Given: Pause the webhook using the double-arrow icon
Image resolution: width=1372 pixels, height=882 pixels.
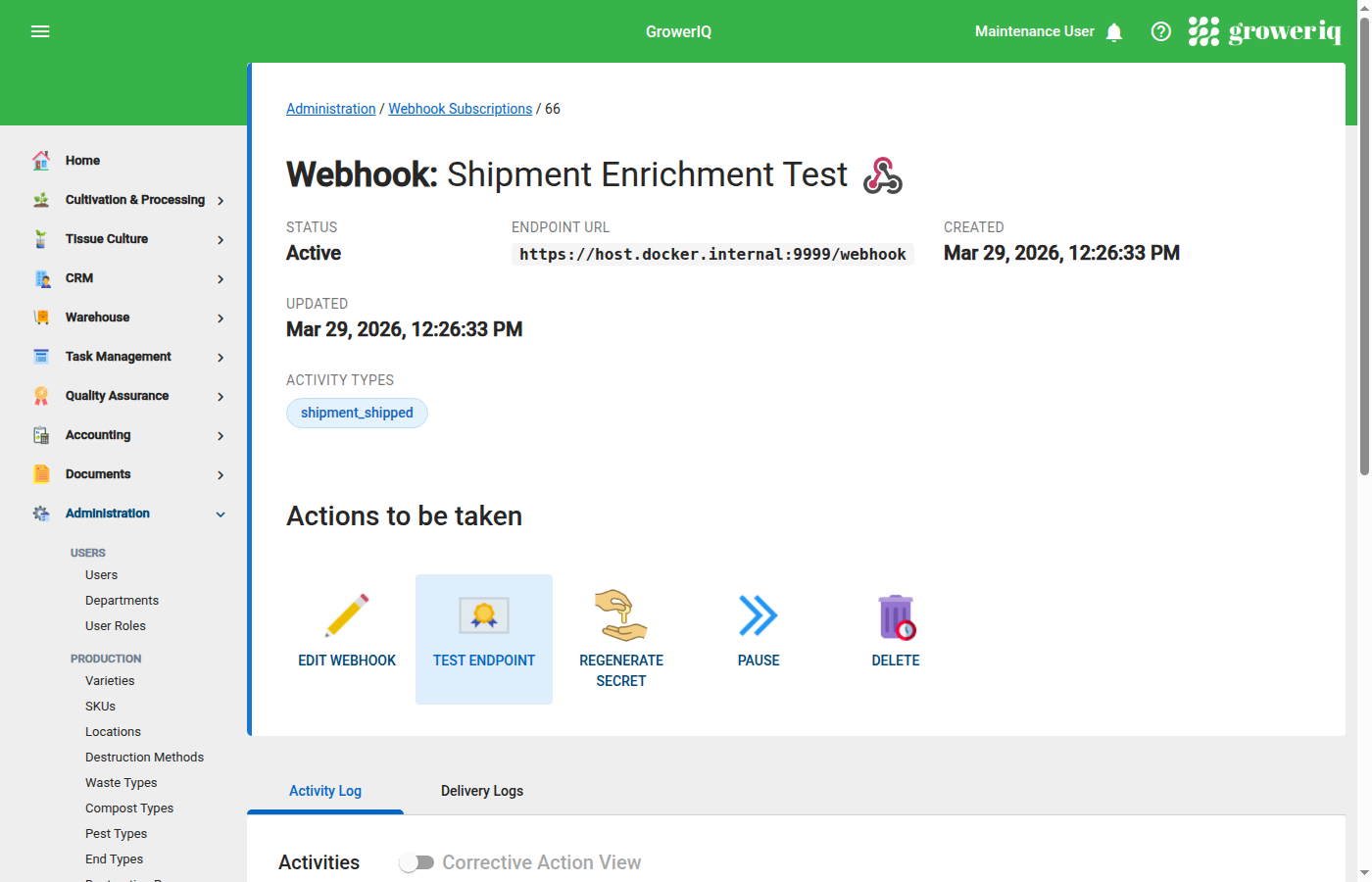Looking at the screenshot, I should point(759,615).
